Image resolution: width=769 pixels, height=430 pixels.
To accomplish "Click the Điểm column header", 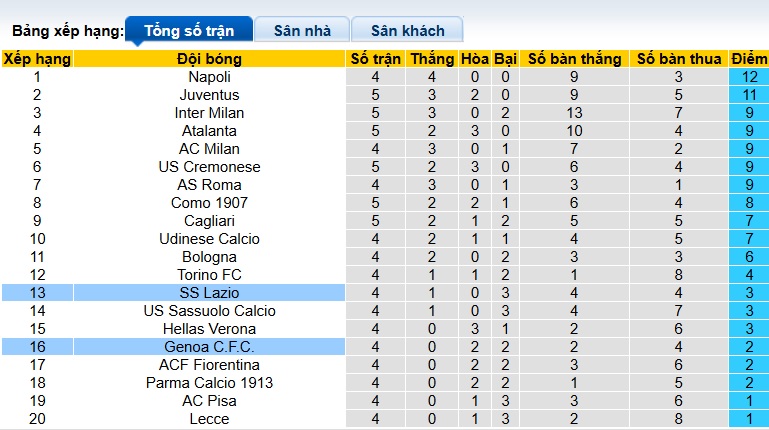I will pyautogui.click(x=748, y=59).
